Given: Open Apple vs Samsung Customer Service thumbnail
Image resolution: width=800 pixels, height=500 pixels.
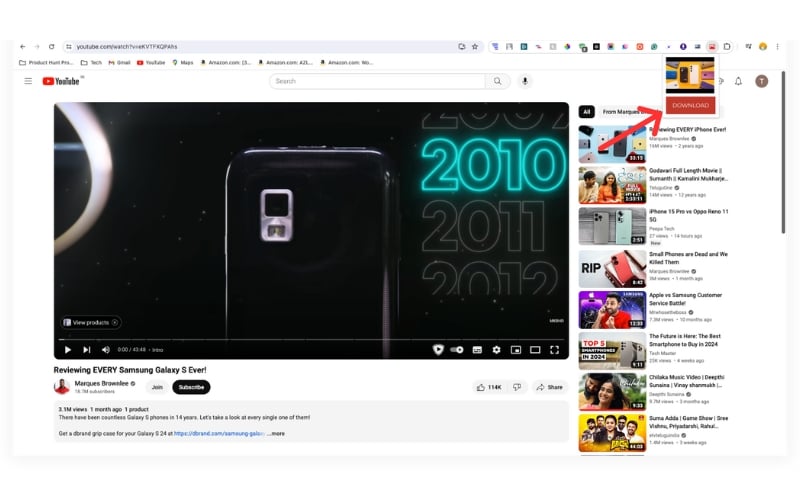Looking at the screenshot, I should 612,310.
